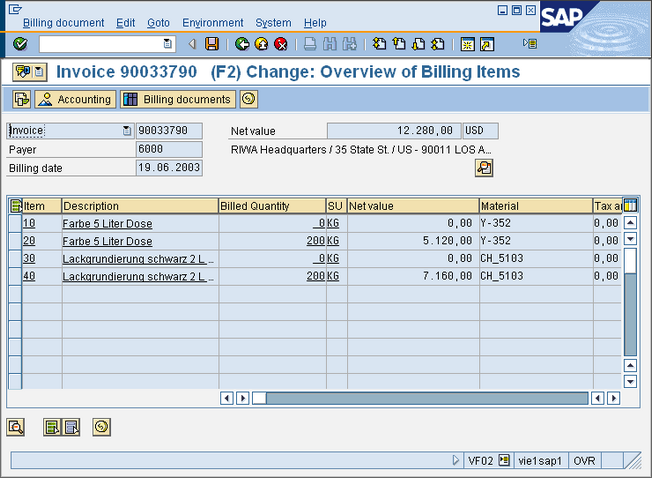
Task: Click the Billing documents button
Action: (178, 99)
